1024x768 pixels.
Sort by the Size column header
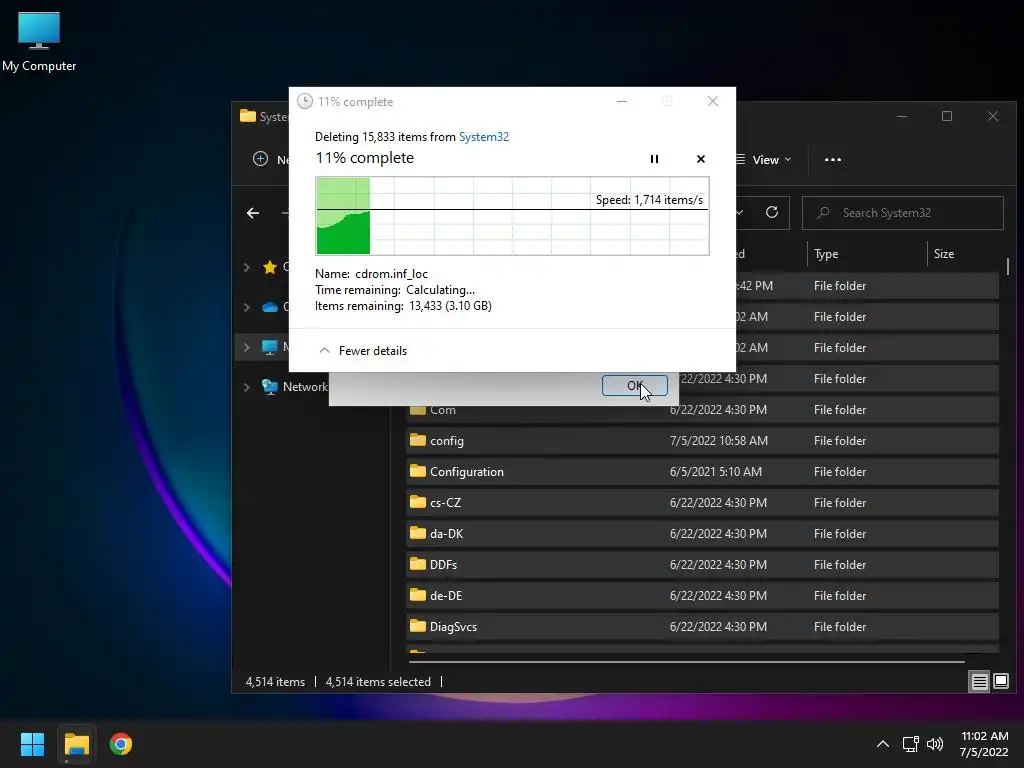pyautogui.click(x=943, y=254)
